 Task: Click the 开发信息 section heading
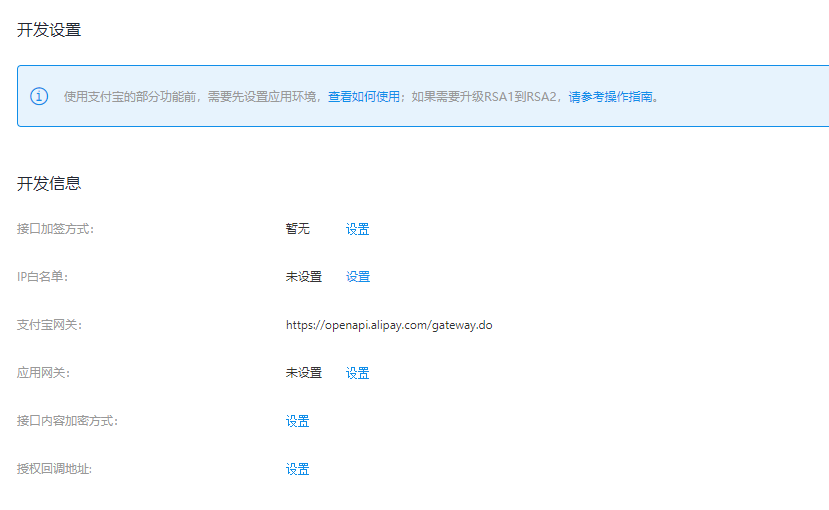click(49, 183)
